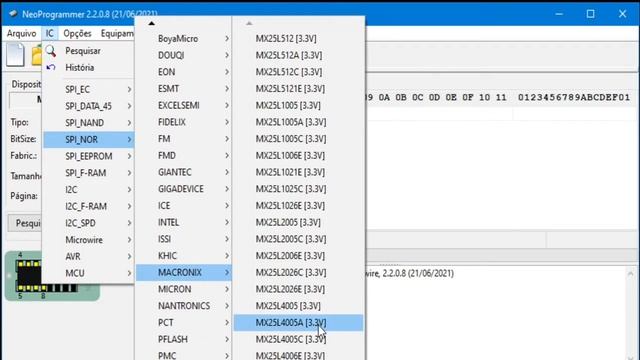This screenshot has height=360, width=640.
Task: Click the Pesquisar magnifier icon in IC menu
Action: tap(51, 51)
